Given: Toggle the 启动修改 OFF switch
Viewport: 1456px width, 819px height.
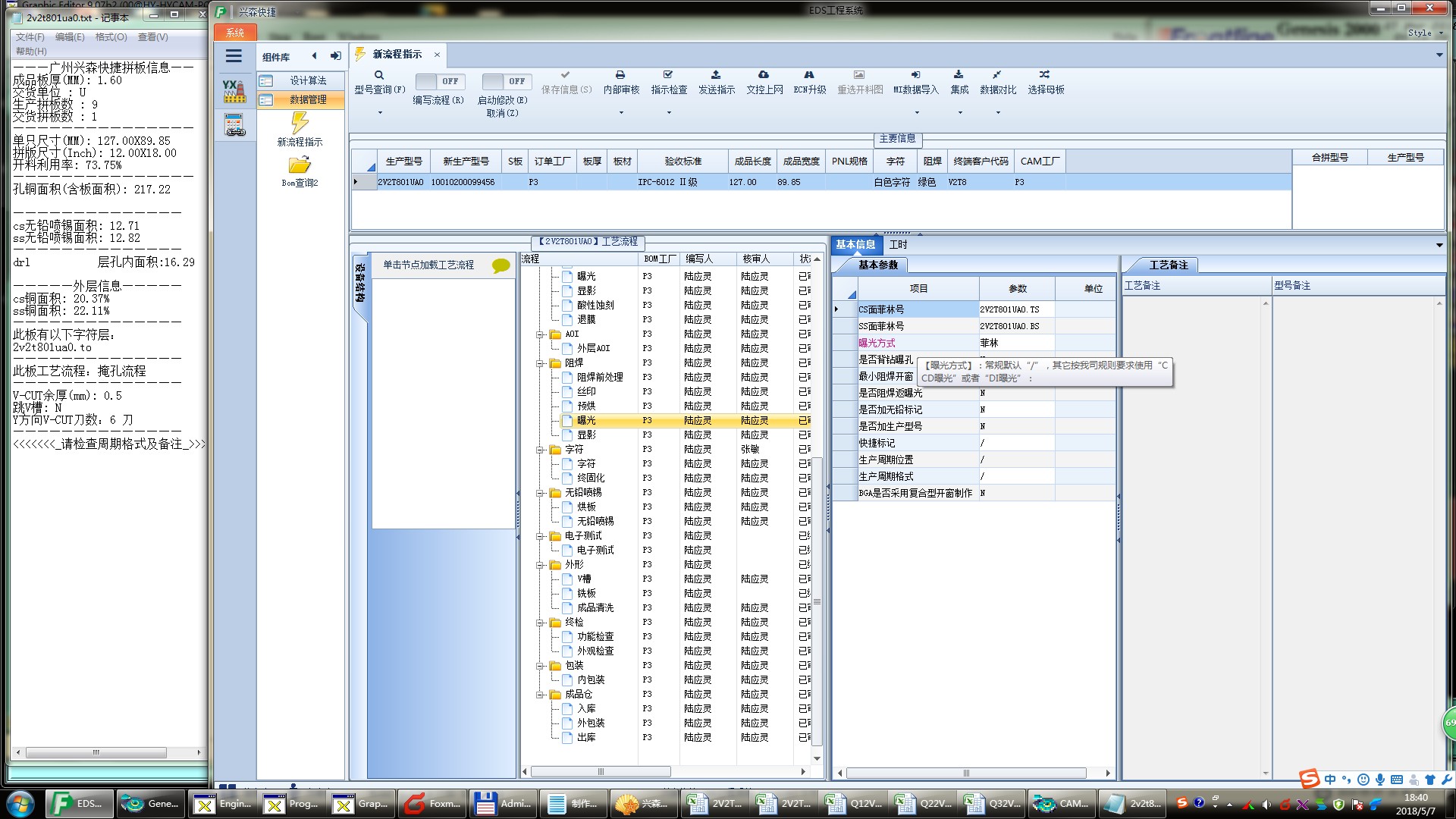Looking at the screenshot, I should (x=506, y=81).
